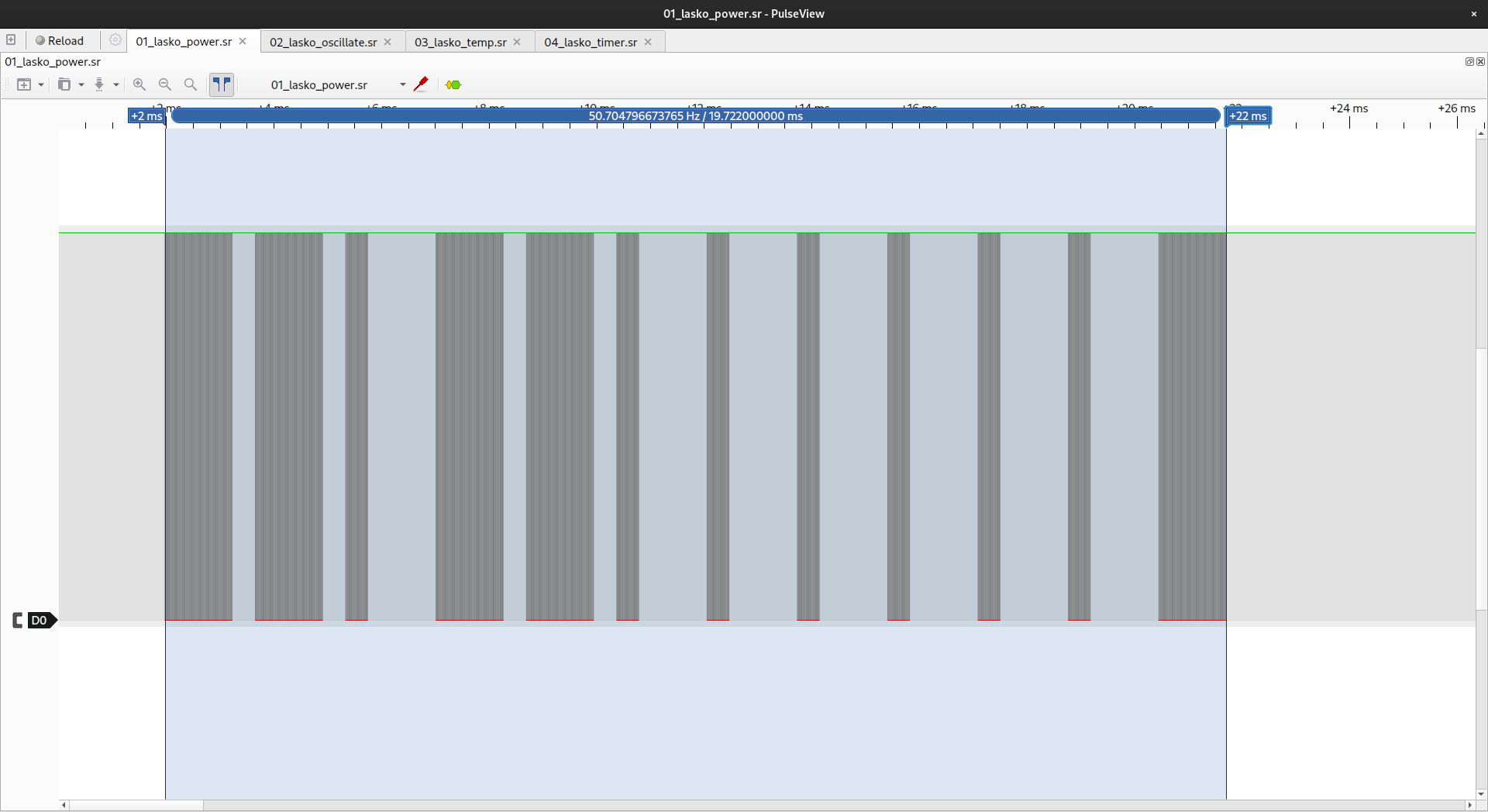The height and width of the screenshot is (812, 1488).
Task: Close the 03_lasko_temp.sr tab
Action: point(517,42)
